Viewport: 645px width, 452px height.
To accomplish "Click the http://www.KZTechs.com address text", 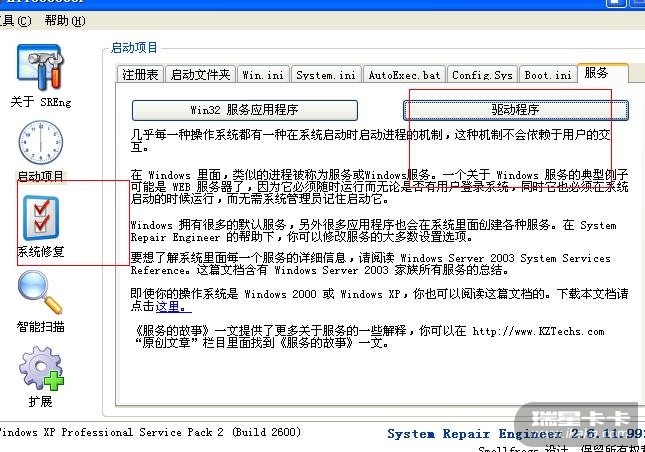I will [x=538, y=331].
